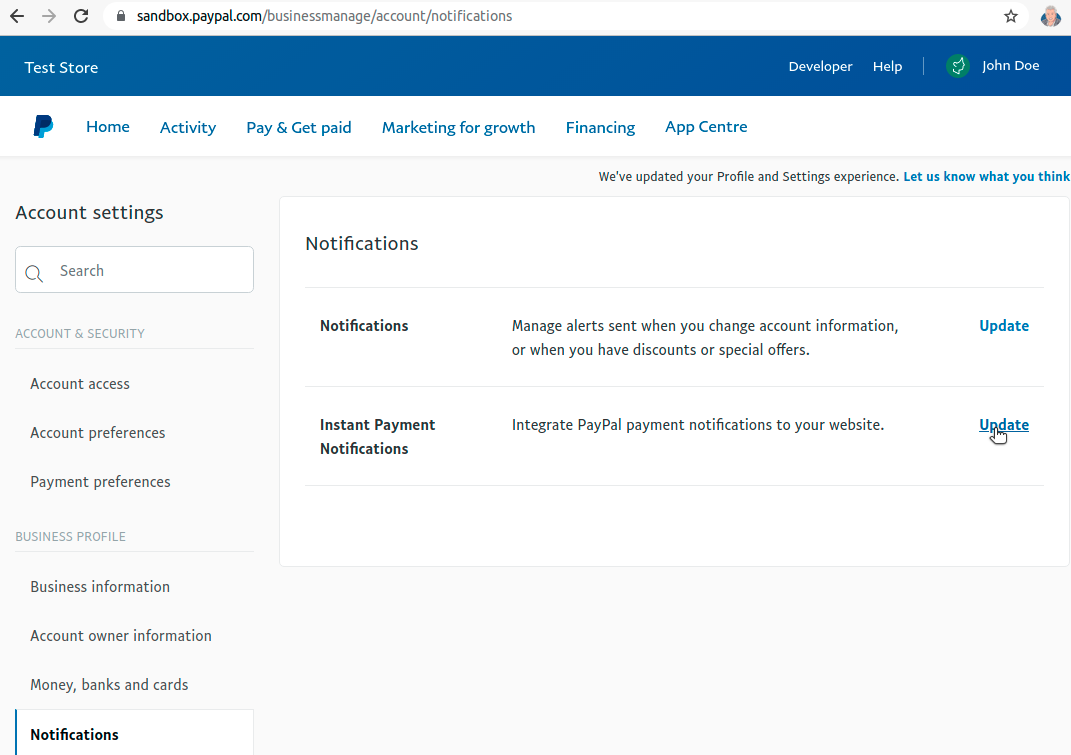Open the Pay & Get paid menu
Image resolution: width=1071 pixels, height=755 pixels.
coord(298,128)
